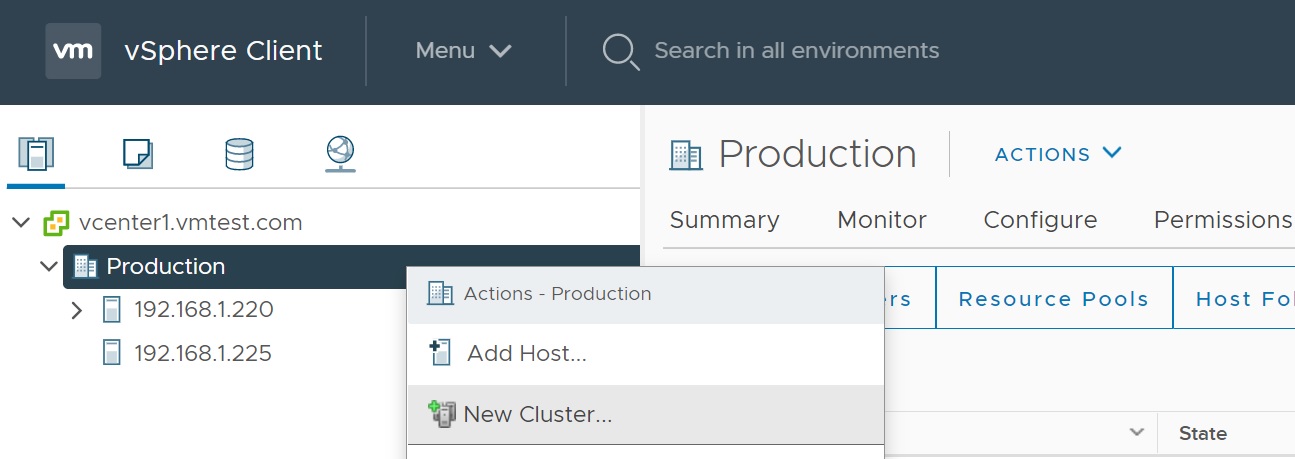Collapse the vcenter1.vmtest.com tree node
Image resolution: width=1295 pixels, height=459 pixels.
[x=21, y=223]
